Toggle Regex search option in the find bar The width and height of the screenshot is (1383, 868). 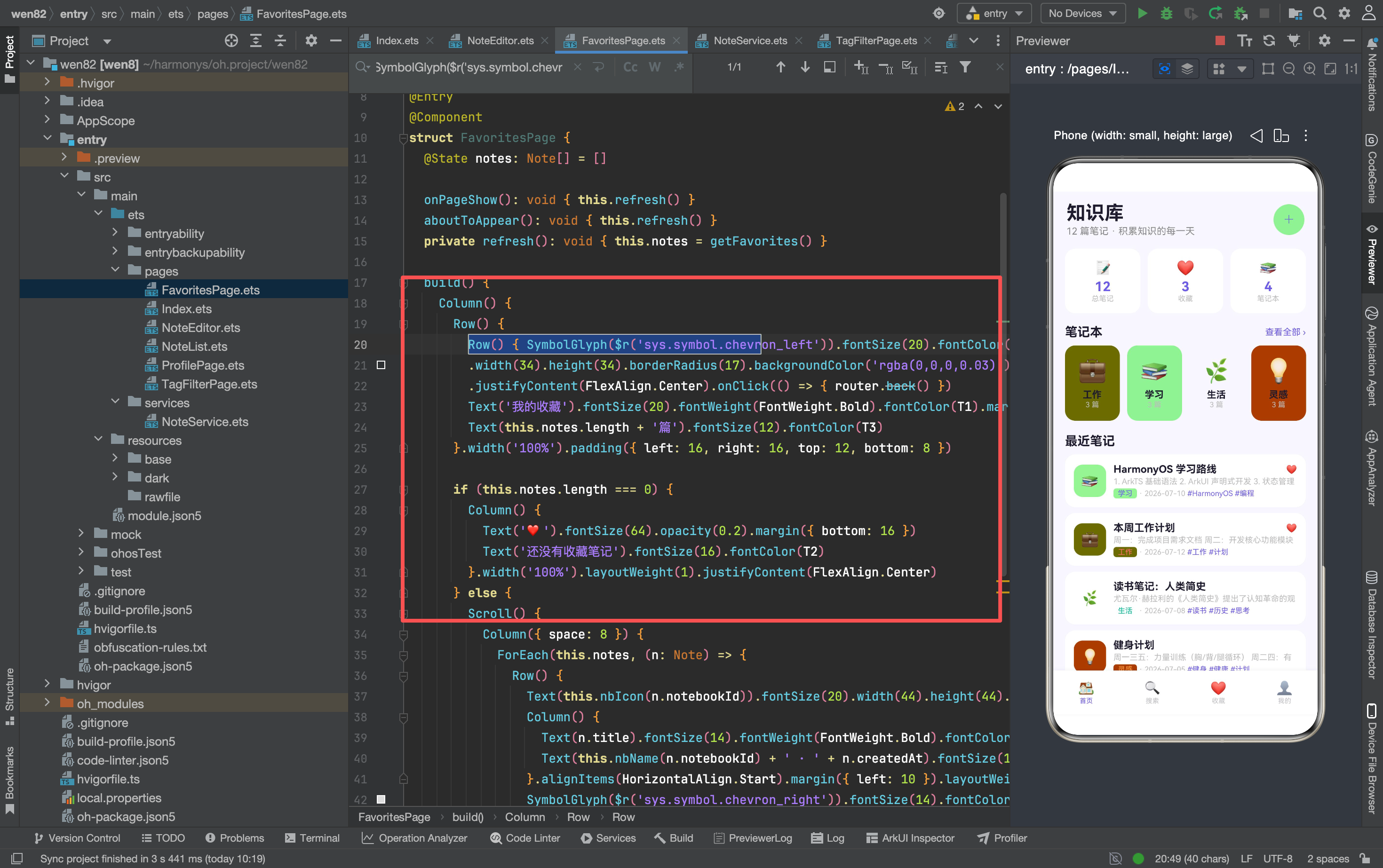679,67
